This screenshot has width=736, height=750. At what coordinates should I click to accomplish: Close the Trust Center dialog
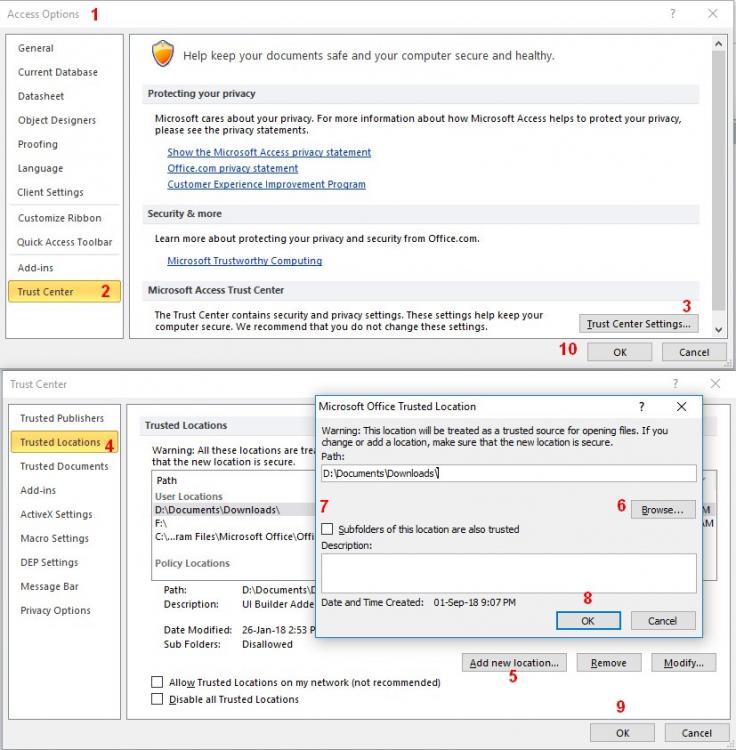pyautogui.click(x=715, y=384)
